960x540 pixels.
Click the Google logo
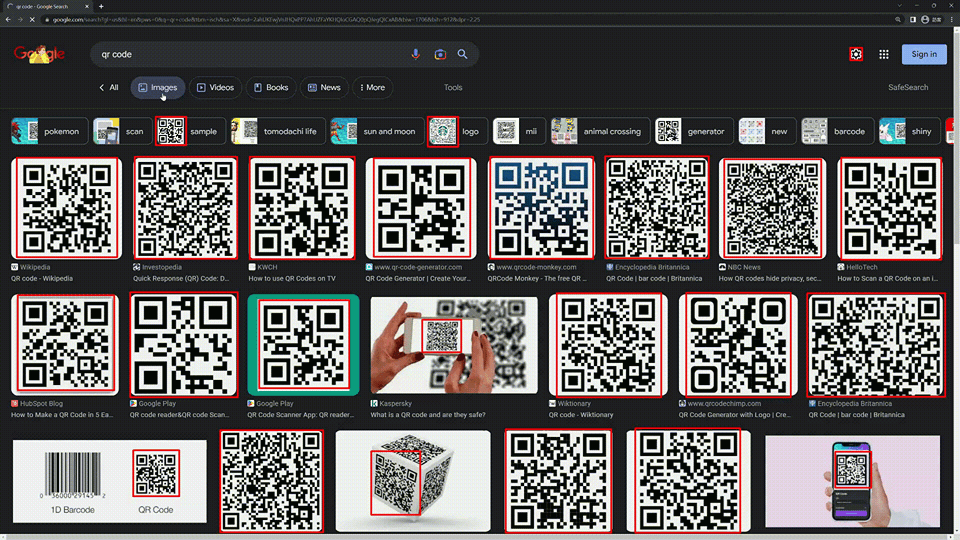[x=40, y=54]
